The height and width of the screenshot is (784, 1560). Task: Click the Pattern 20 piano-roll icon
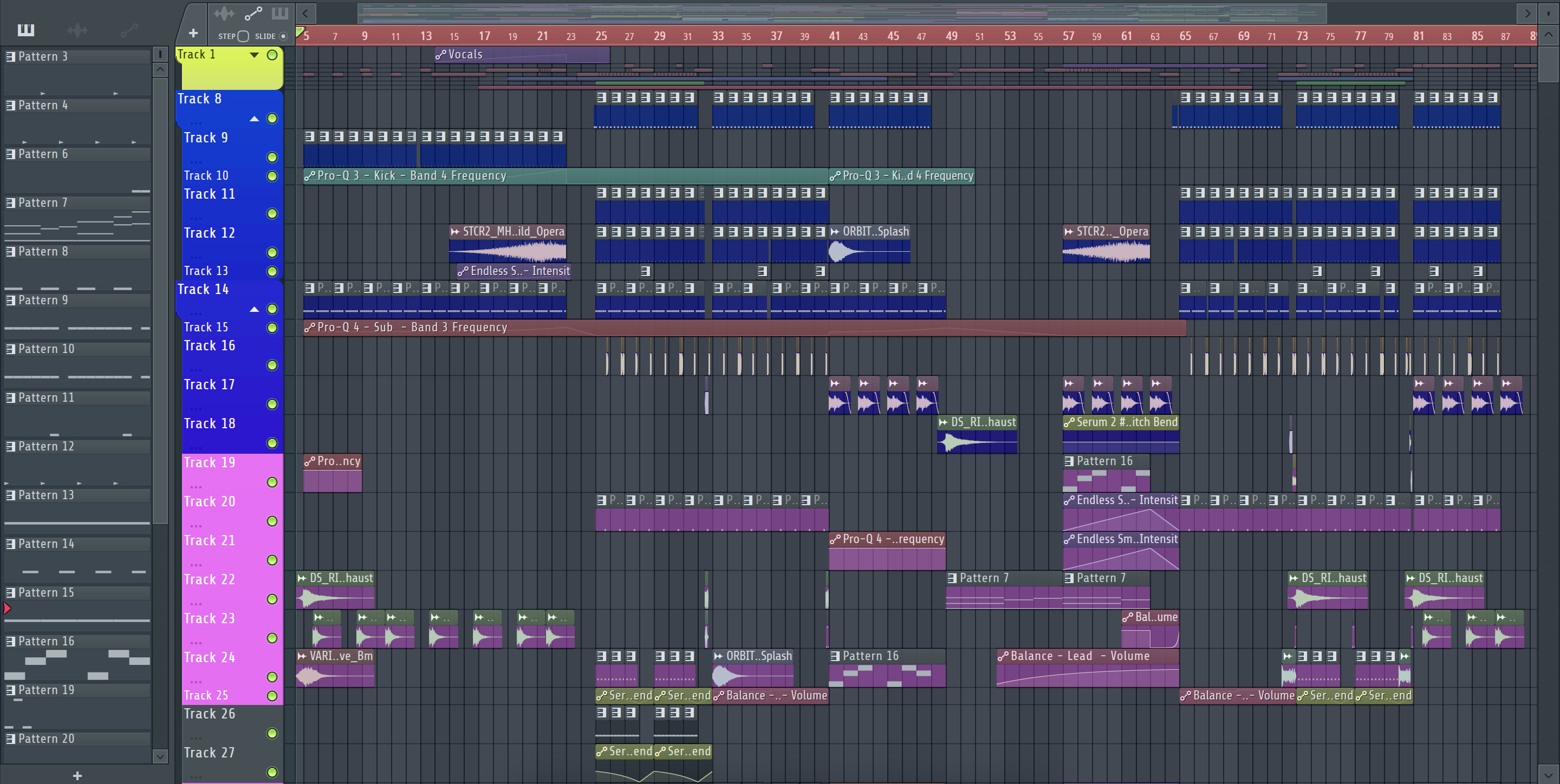(10, 739)
